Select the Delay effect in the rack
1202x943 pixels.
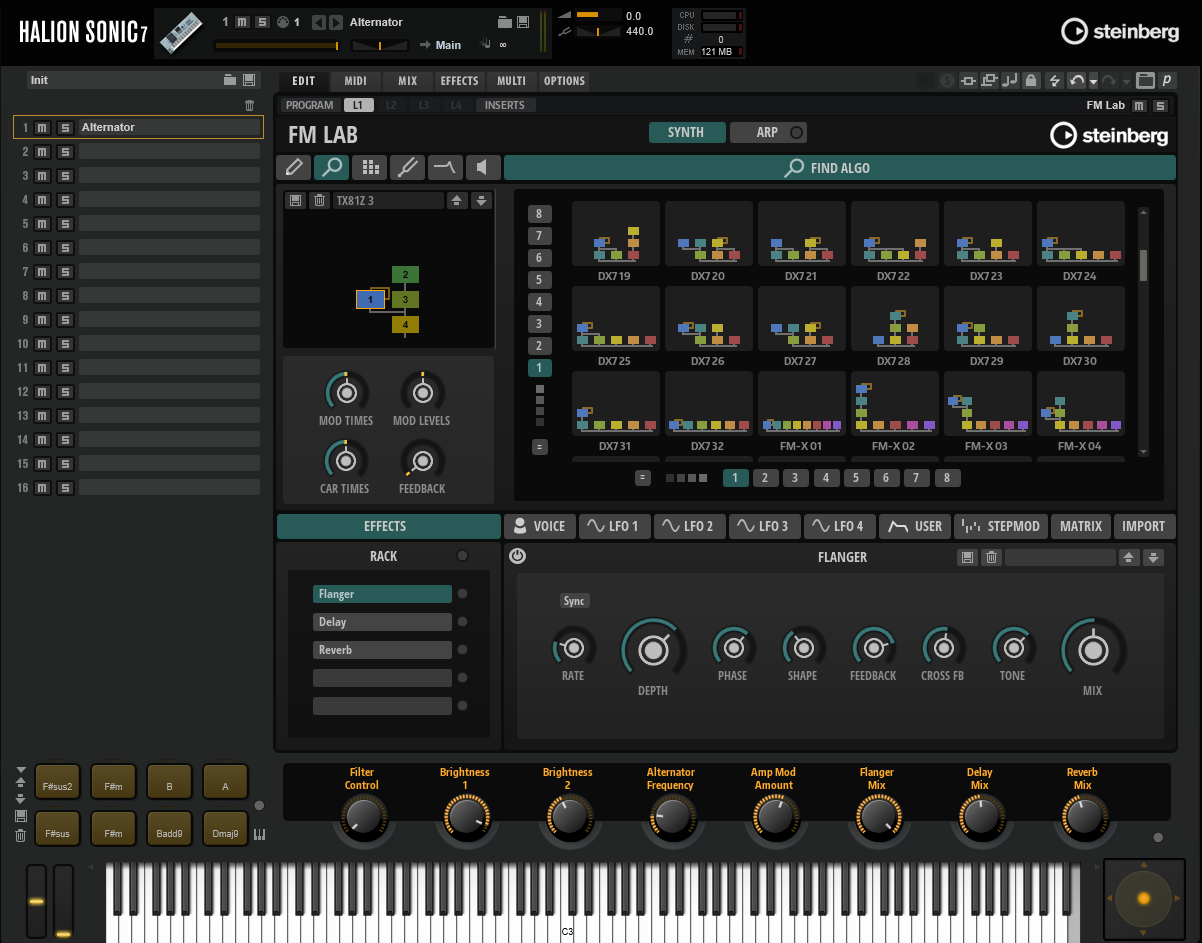tap(382, 622)
